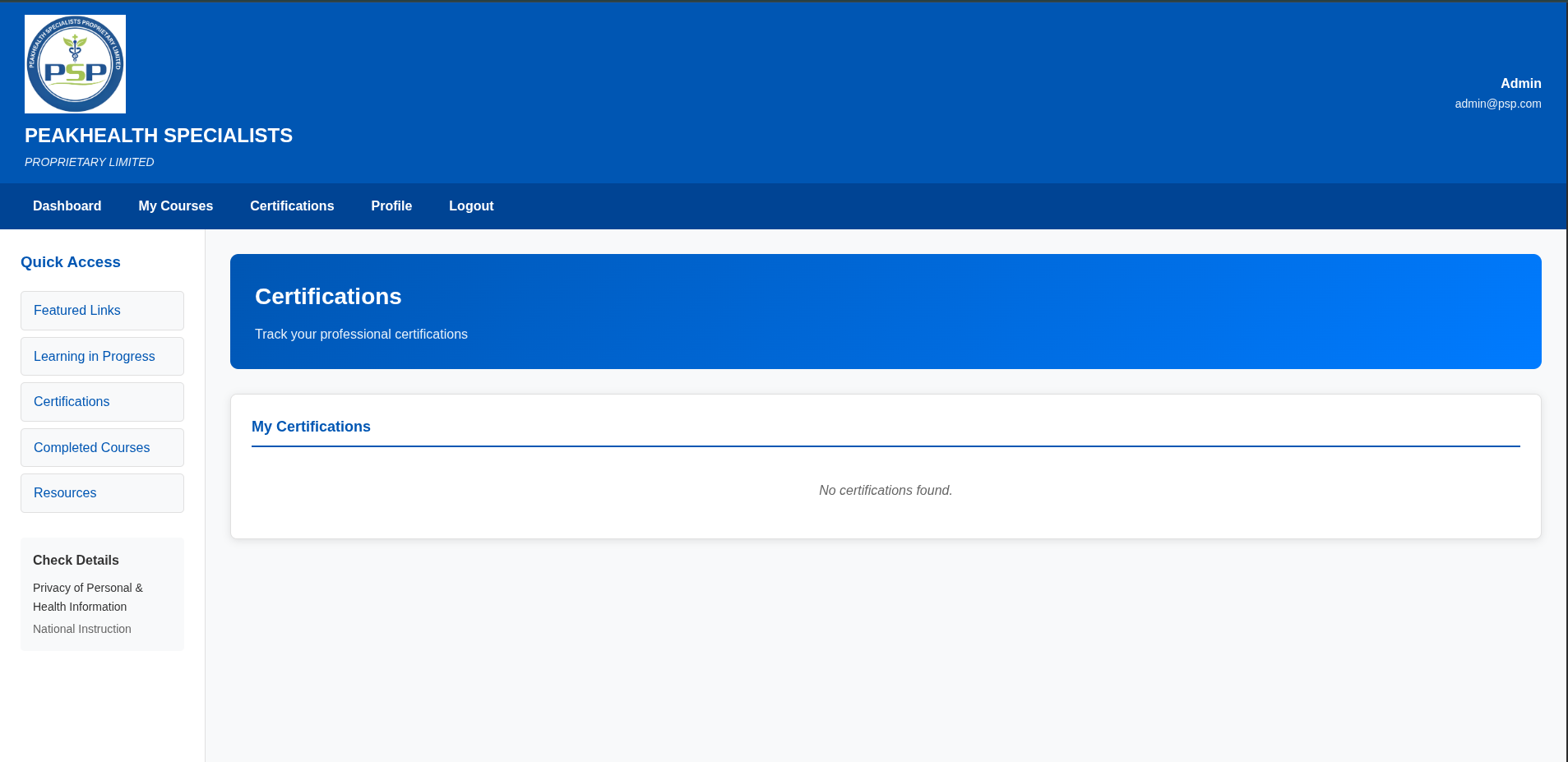Select Certifications in the top navigation bar

click(292, 206)
